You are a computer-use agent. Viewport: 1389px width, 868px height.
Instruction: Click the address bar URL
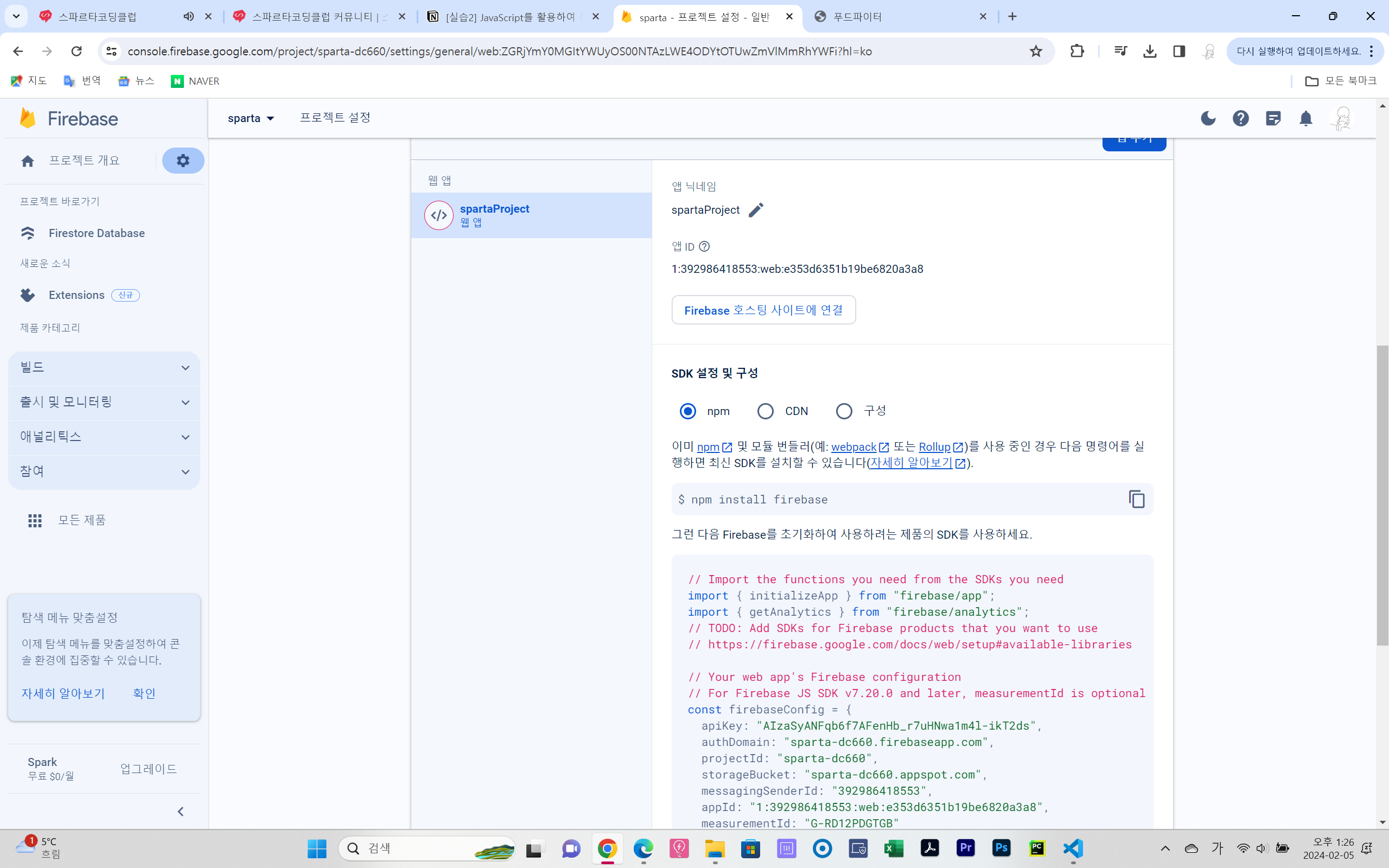(x=499, y=51)
